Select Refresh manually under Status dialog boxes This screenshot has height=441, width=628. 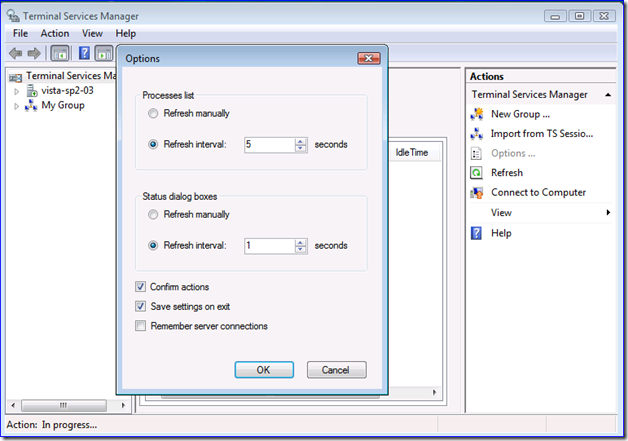153,214
